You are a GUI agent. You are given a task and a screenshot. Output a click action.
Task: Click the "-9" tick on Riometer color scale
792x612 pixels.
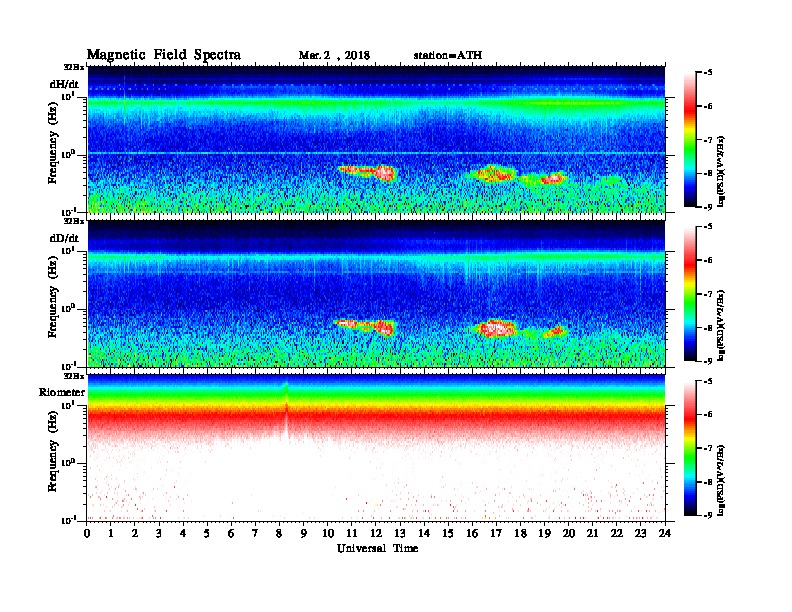[x=708, y=515]
